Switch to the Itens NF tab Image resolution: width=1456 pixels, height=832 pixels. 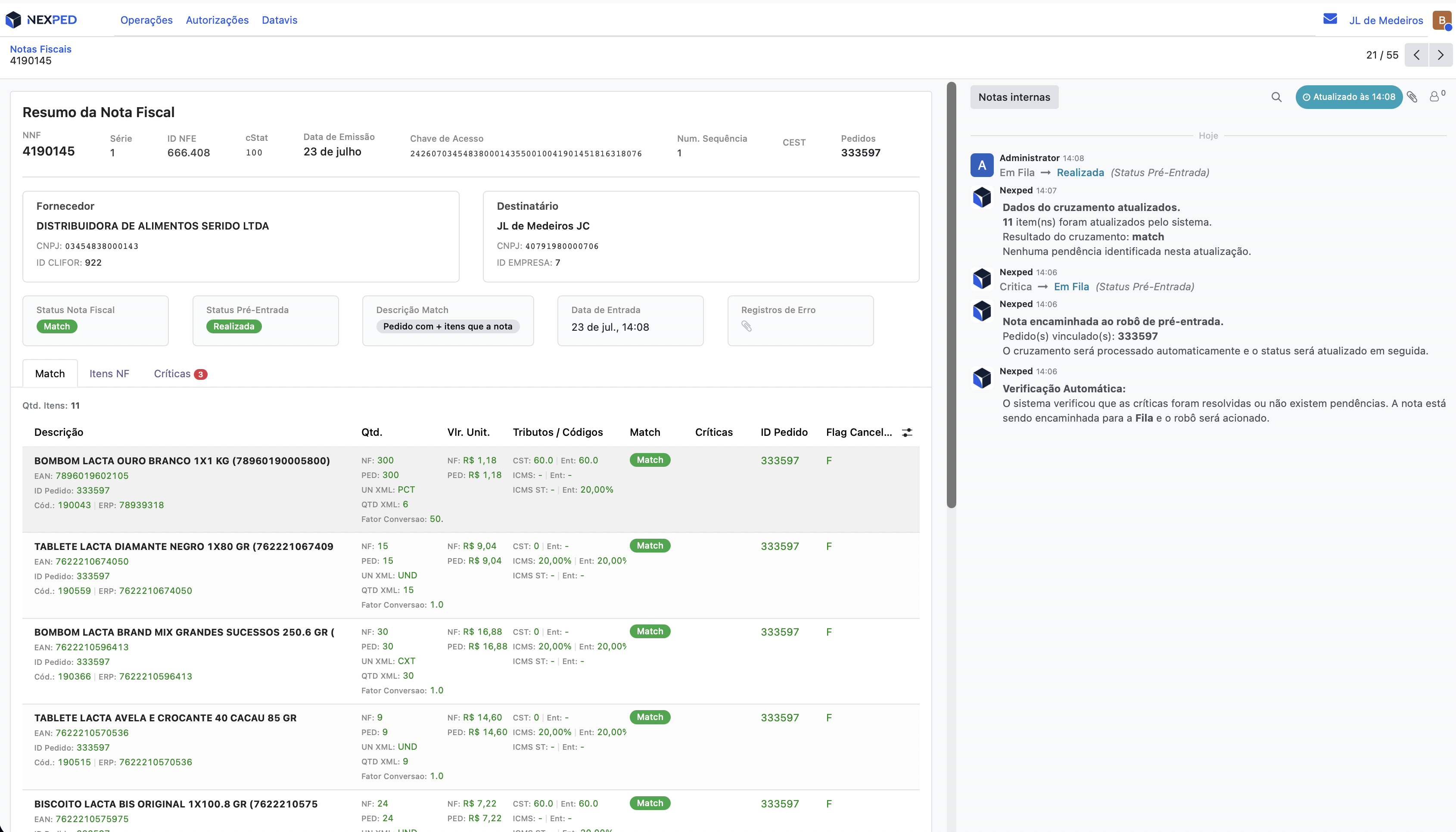tap(109, 374)
